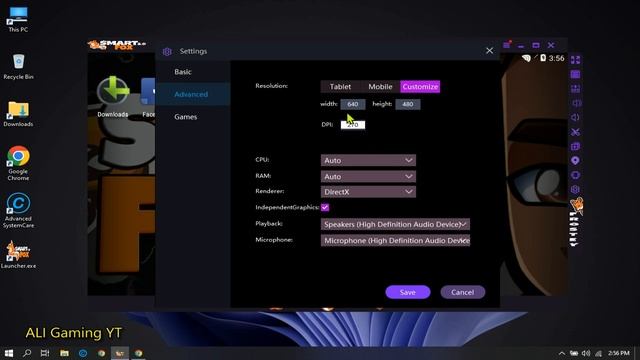The height and width of the screenshot is (360, 640).
Task: Click the taskbar clock showing 2:56 PM
Action: (619, 353)
